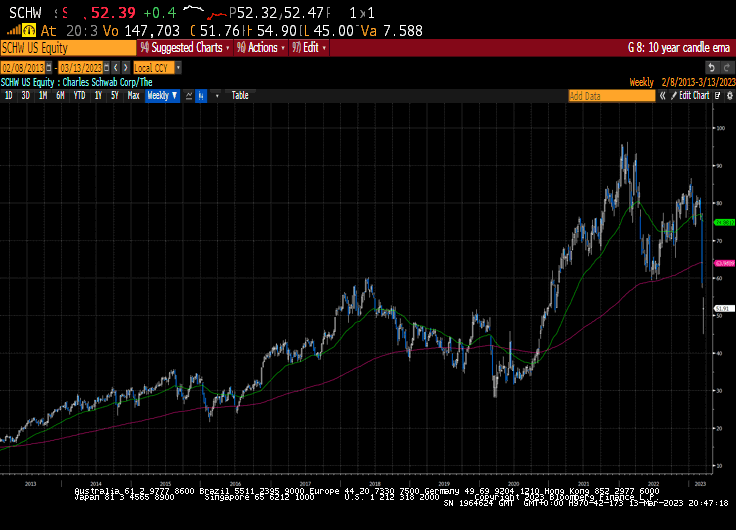Click the Edit Chart button
Viewport: 736px width, 530px height.
[690, 96]
